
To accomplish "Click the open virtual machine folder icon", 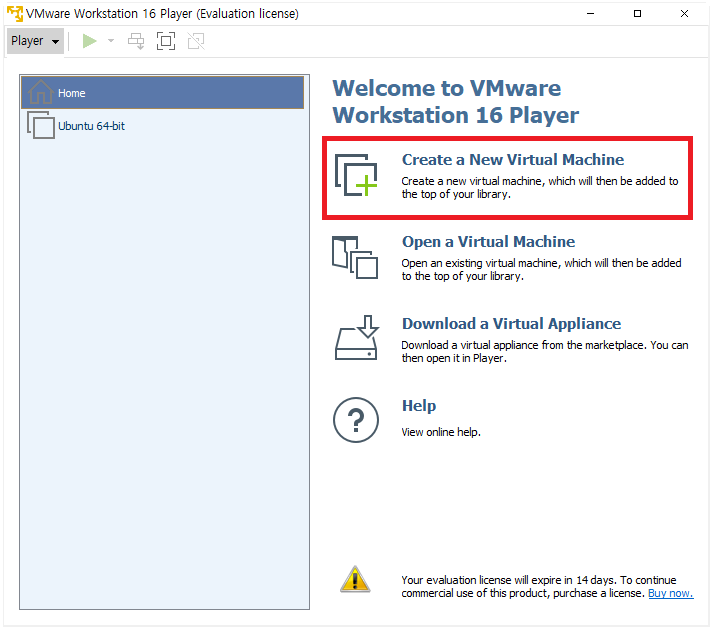I will (x=355, y=257).
